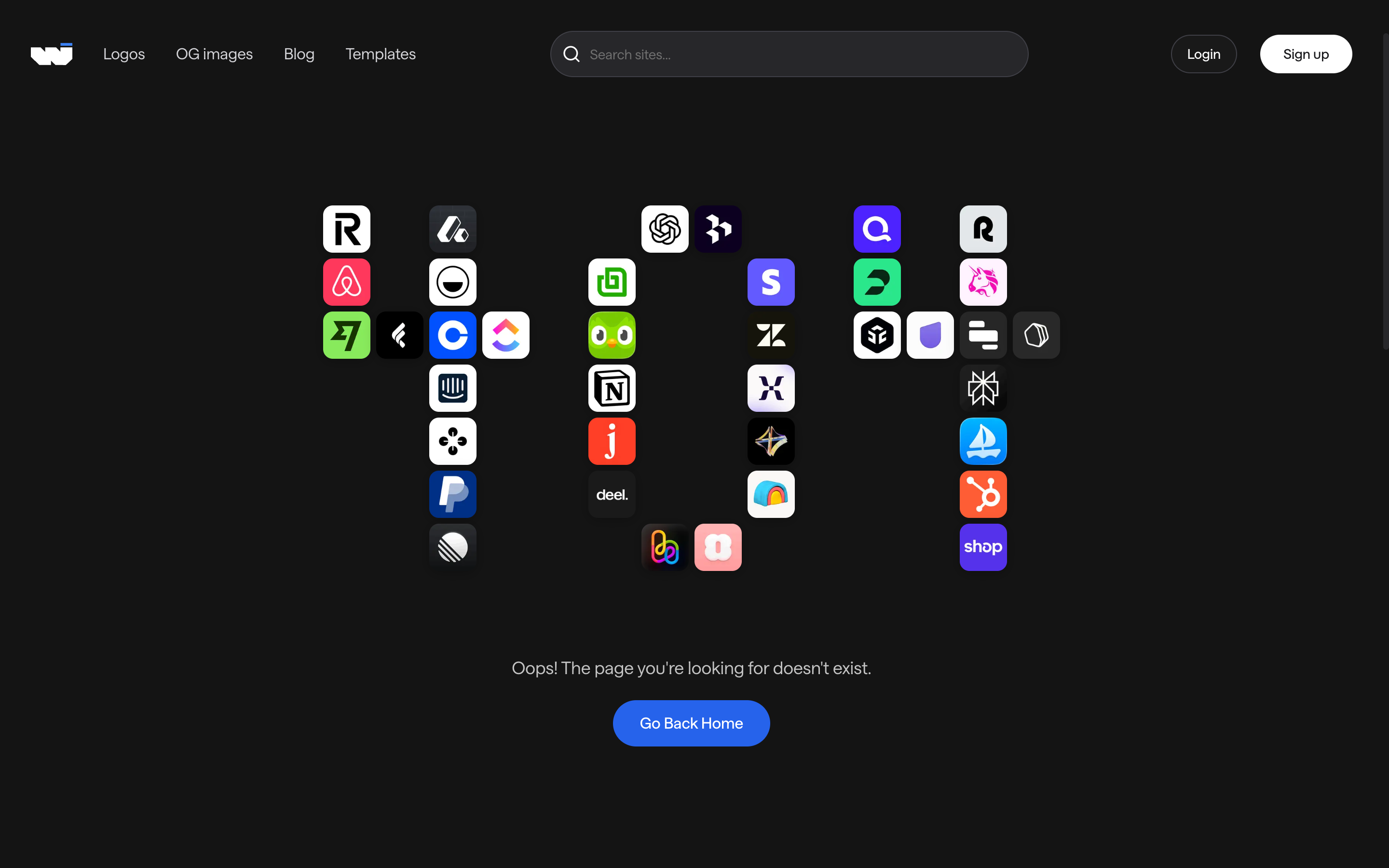Viewport: 1389px width, 868px height.
Task: Go to the Templates nav item
Action: point(380,54)
